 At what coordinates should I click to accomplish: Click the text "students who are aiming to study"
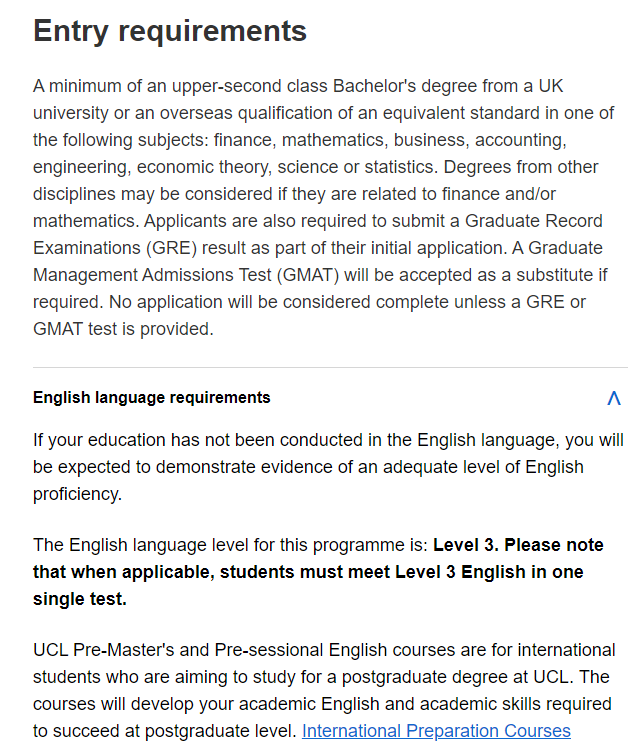pyautogui.click(x=160, y=677)
